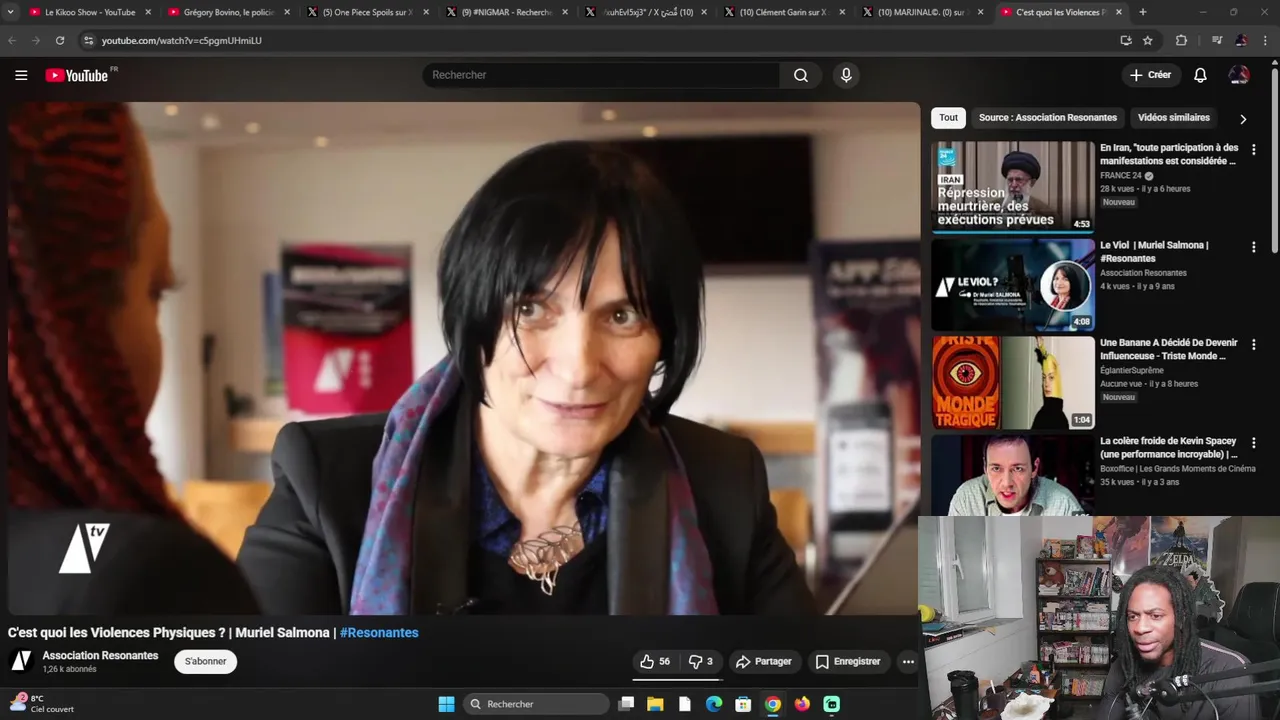
Task: Open the #Resonantes hashtag link
Action: (x=379, y=632)
